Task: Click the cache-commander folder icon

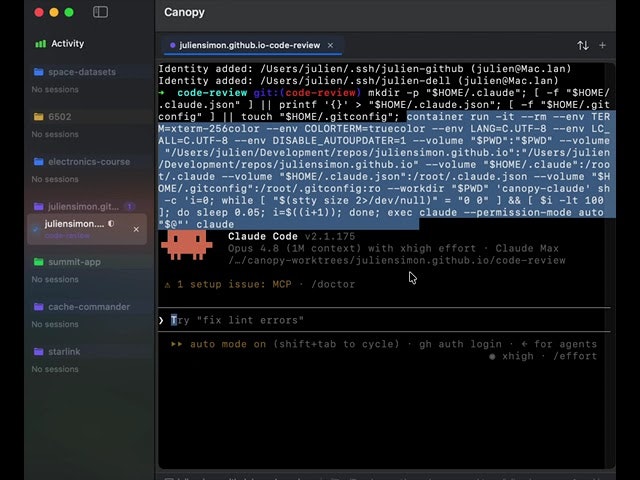Action: point(39,307)
